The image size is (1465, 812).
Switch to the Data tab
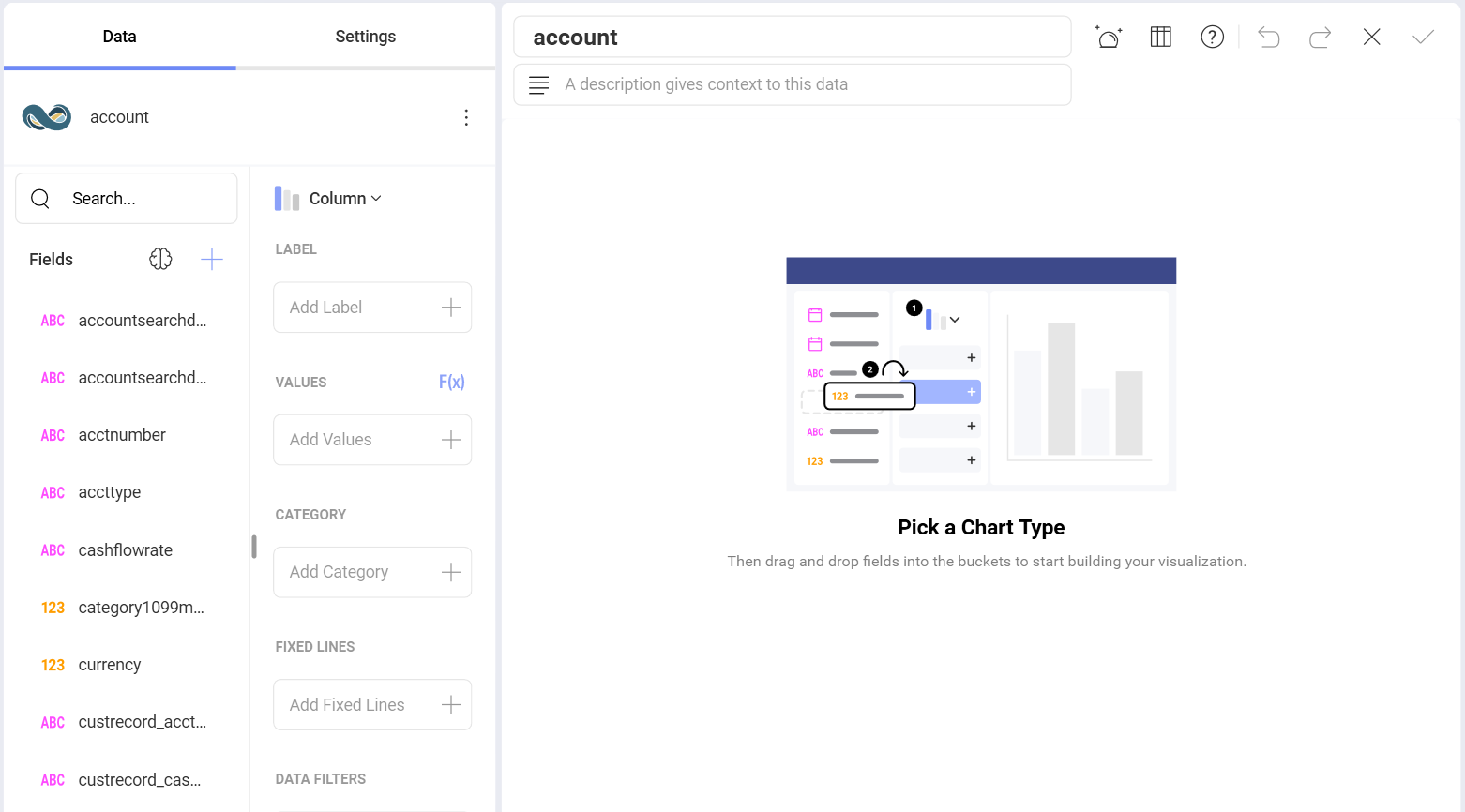(x=119, y=36)
